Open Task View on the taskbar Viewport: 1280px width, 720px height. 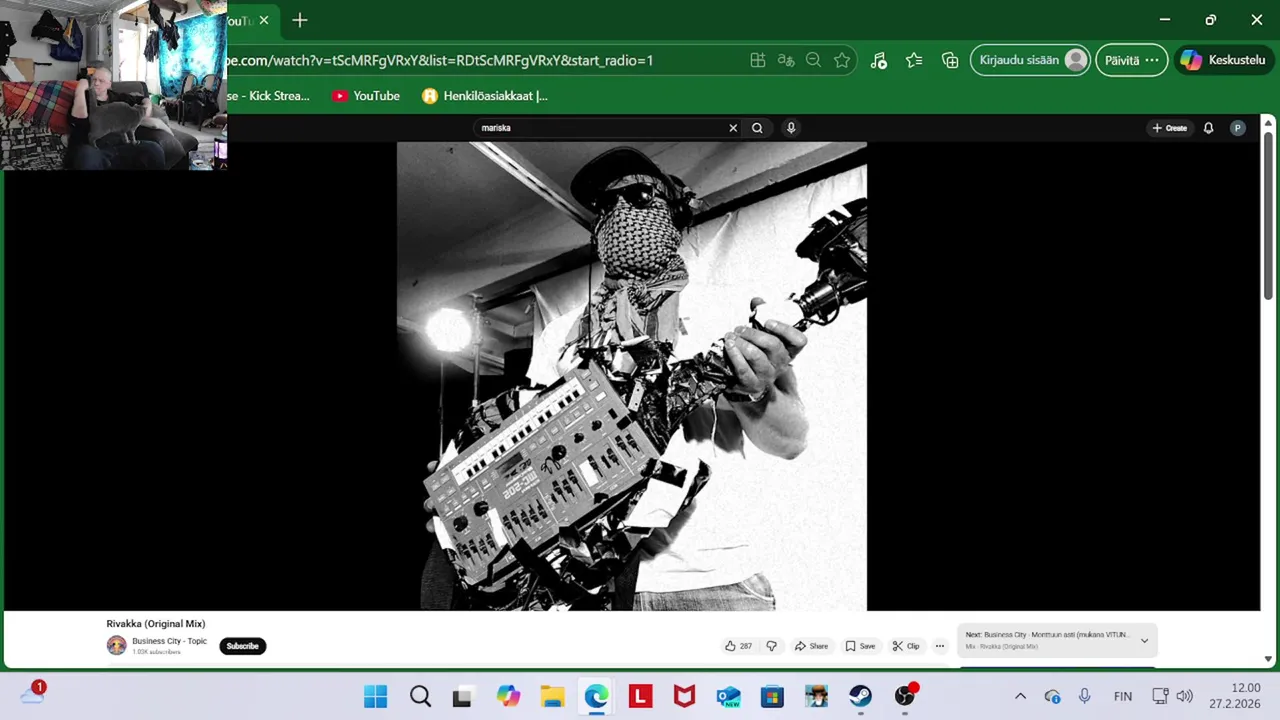(x=463, y=696)
